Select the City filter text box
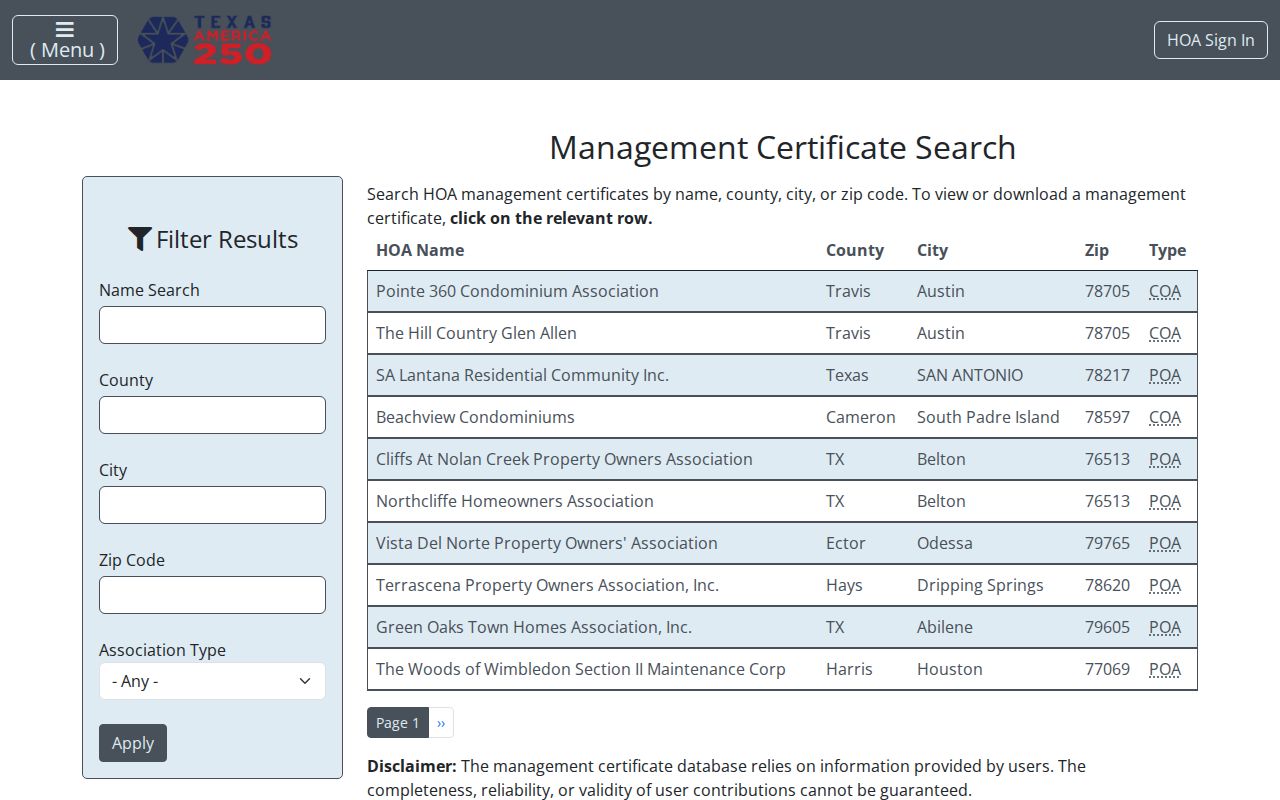 tap(212, 505)
